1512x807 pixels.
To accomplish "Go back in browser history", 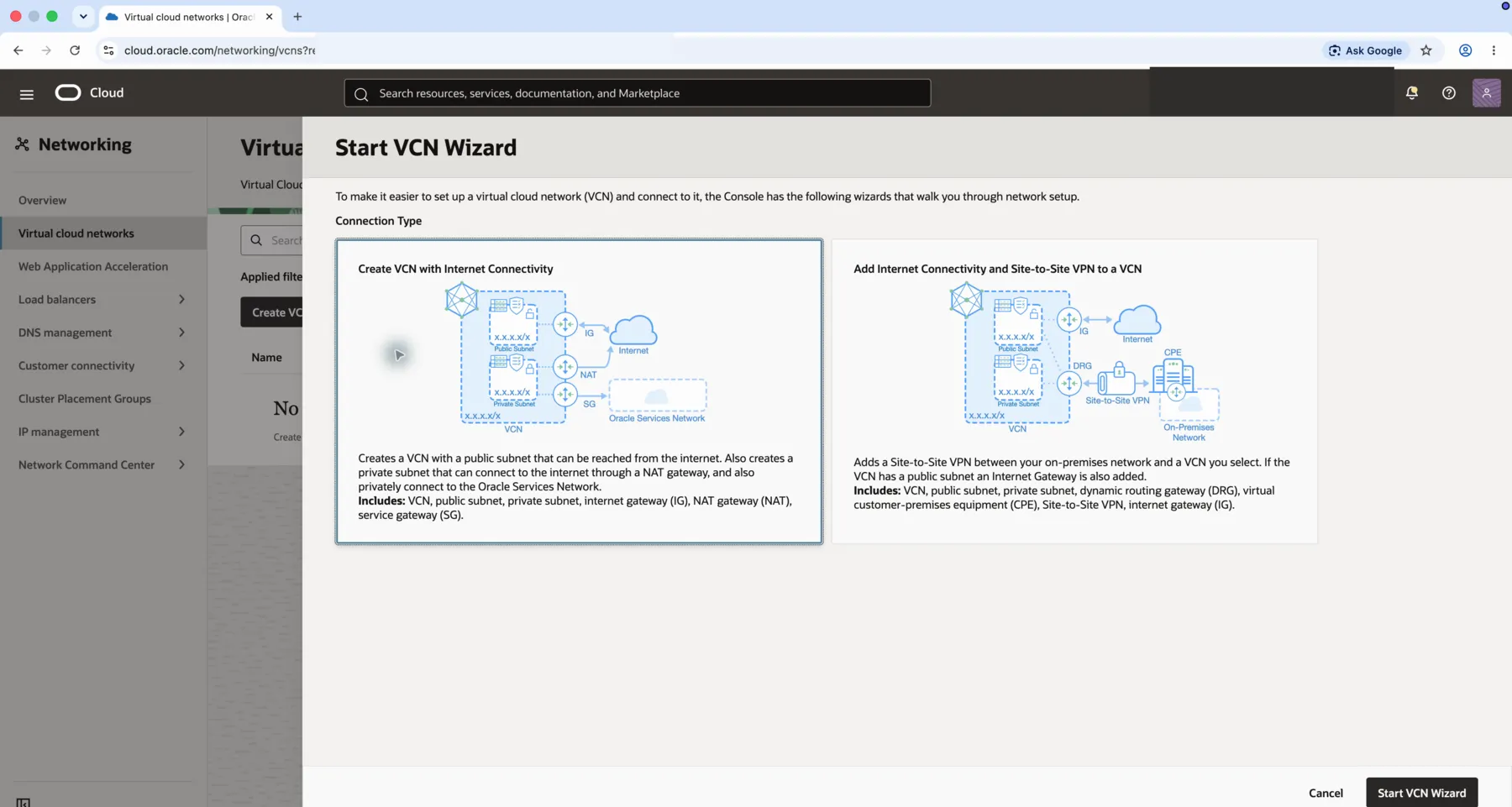I will click(18, 50).
